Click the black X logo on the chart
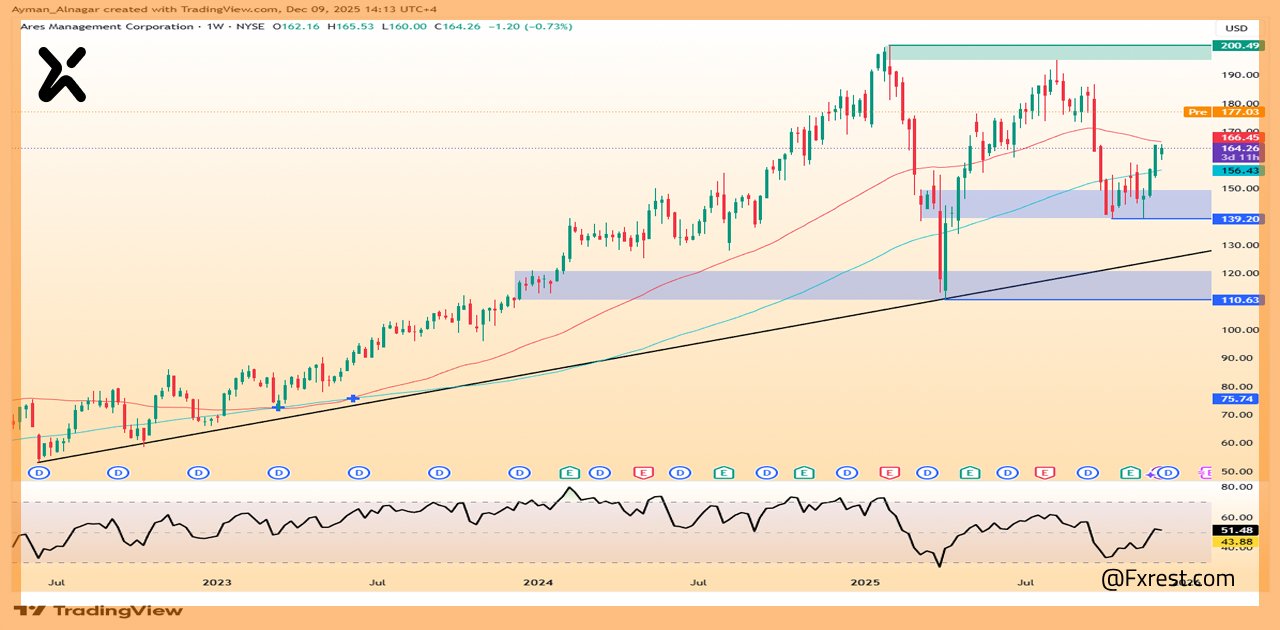Screen dimensions: 1280x630 (62, 74)
